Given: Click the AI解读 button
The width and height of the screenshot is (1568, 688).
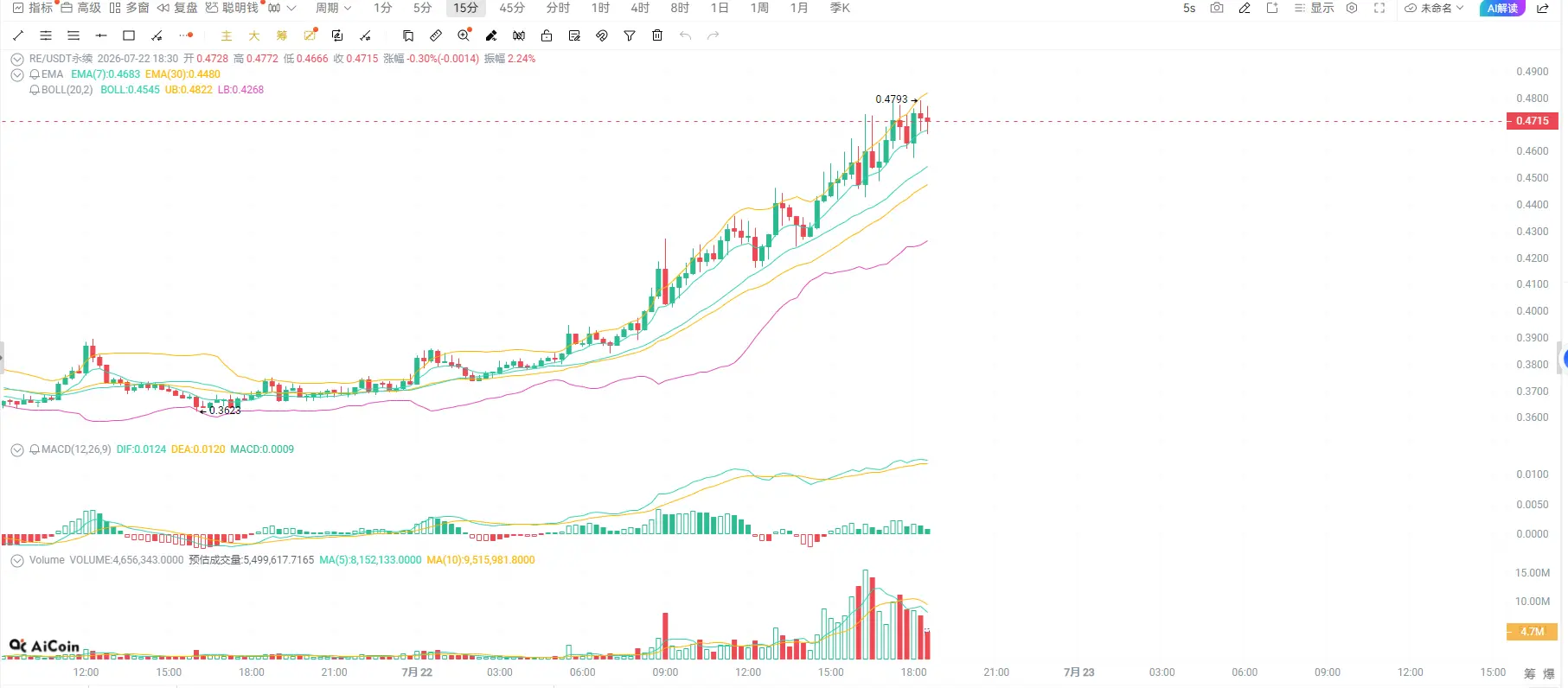Looking at the screenshot, I should click(x=1503, y=8).
